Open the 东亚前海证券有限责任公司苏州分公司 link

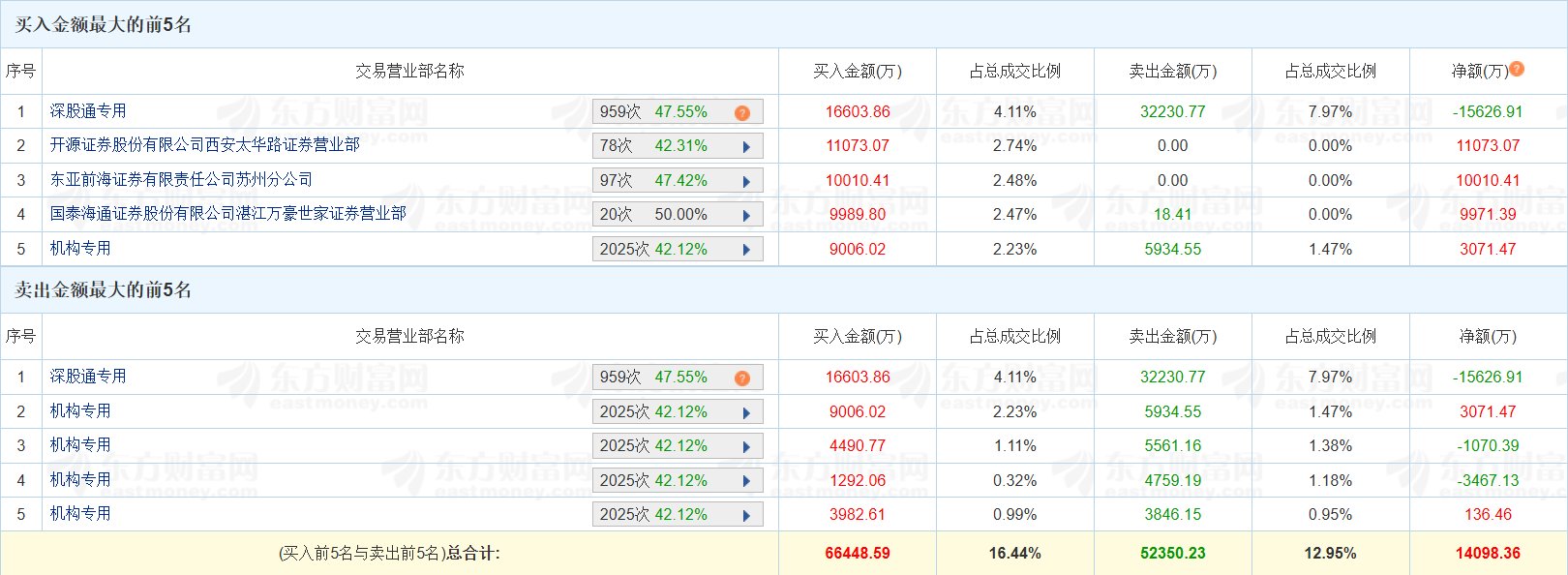(x=181, y=180)
